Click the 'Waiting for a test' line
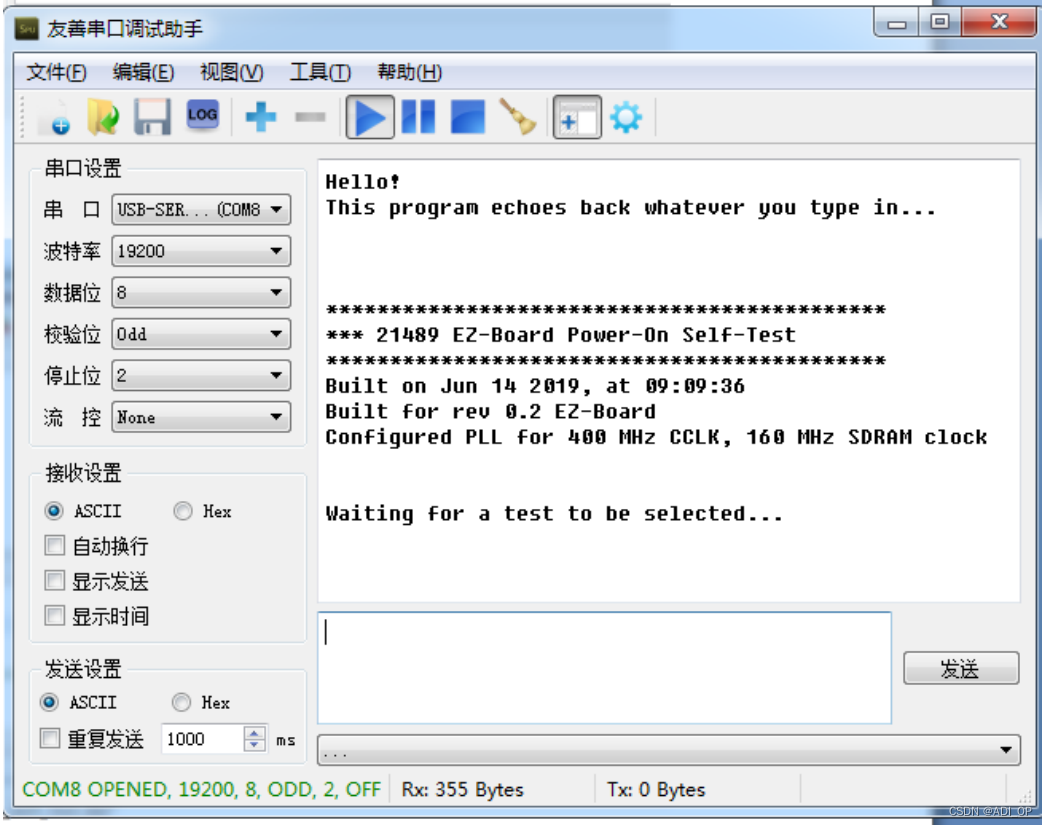The width and height of the screenshot is (1048, 827). pyautogui.click(x=553, y=513)
